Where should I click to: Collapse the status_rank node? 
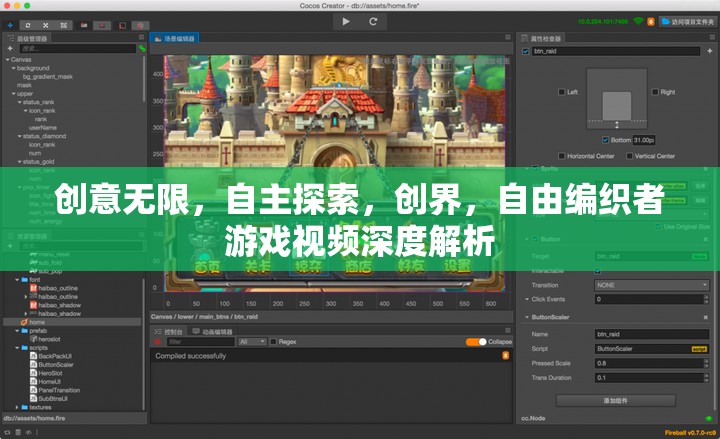click(19, 102)
